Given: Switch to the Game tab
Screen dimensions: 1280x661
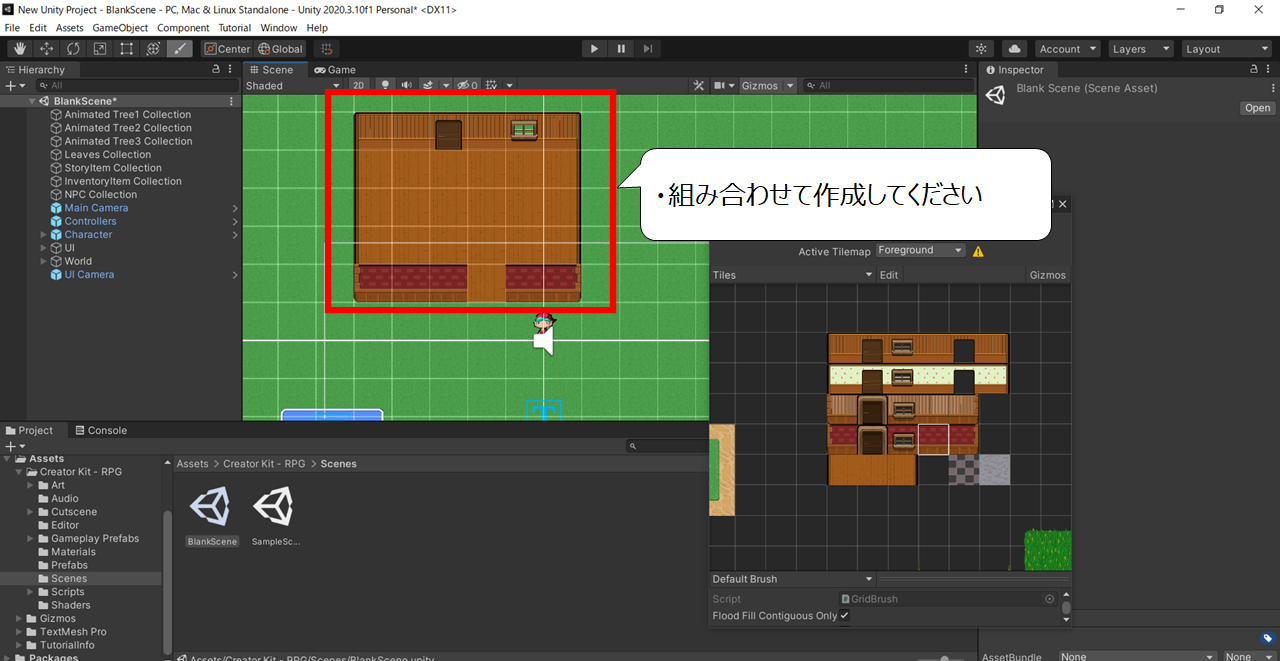Looking at the screenshot, I should pyautogui.click(x=335, y=70).
